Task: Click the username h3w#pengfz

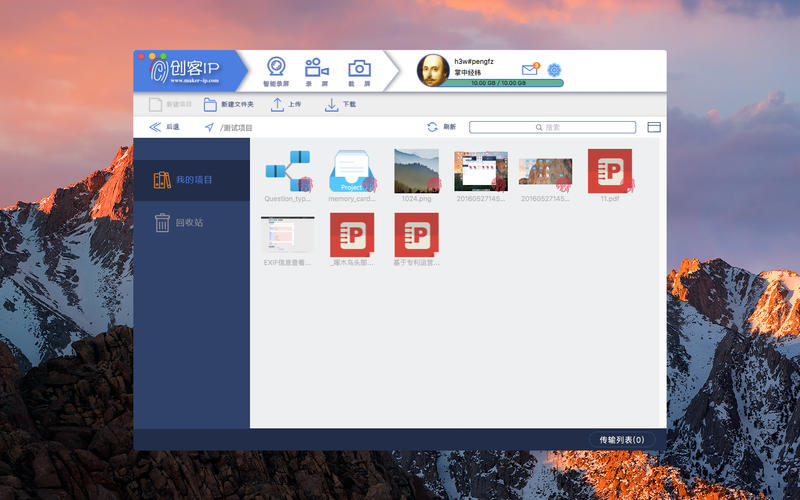Action: click(x=474, y=61)
